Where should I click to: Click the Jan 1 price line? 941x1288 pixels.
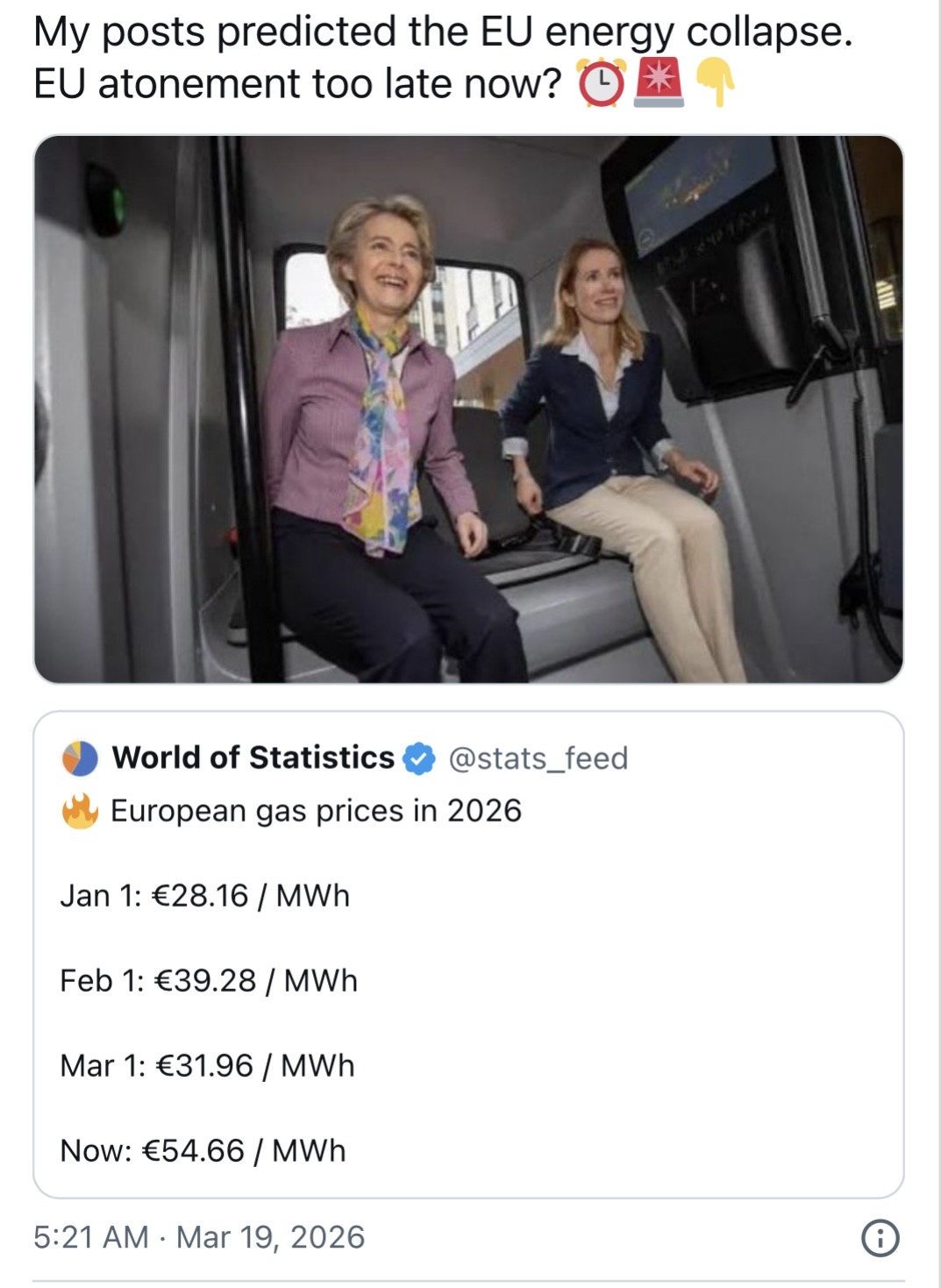click(204, 896)
